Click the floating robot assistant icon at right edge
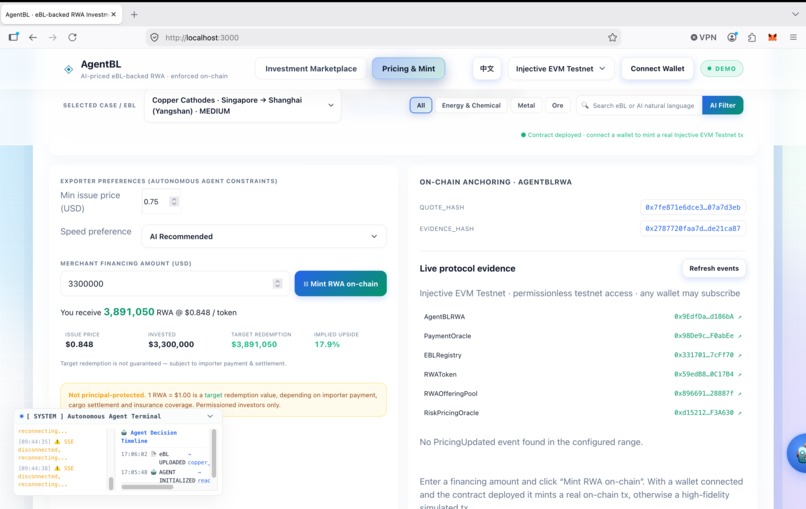806x509 pixels. coord(798,453)
